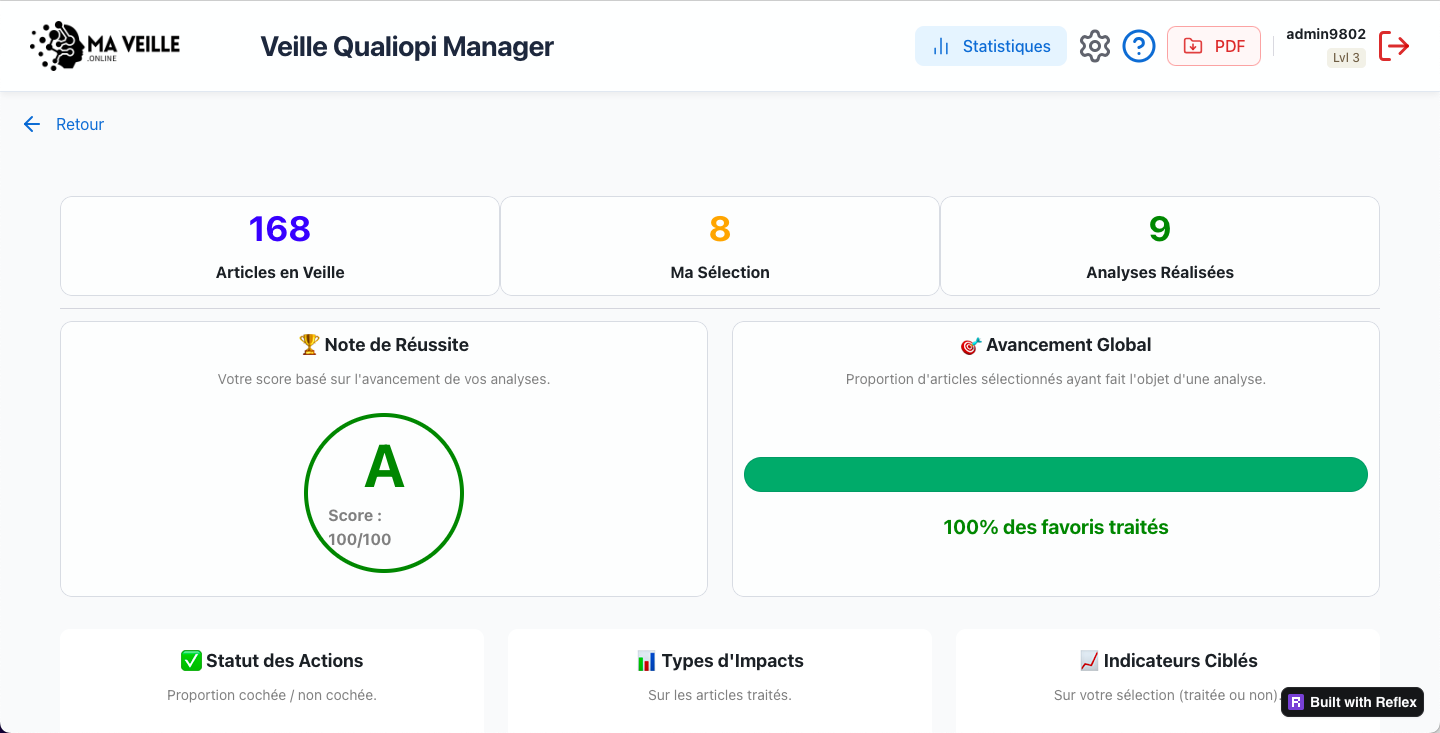Click the Ma Veille Online logo

click(105, 46)
